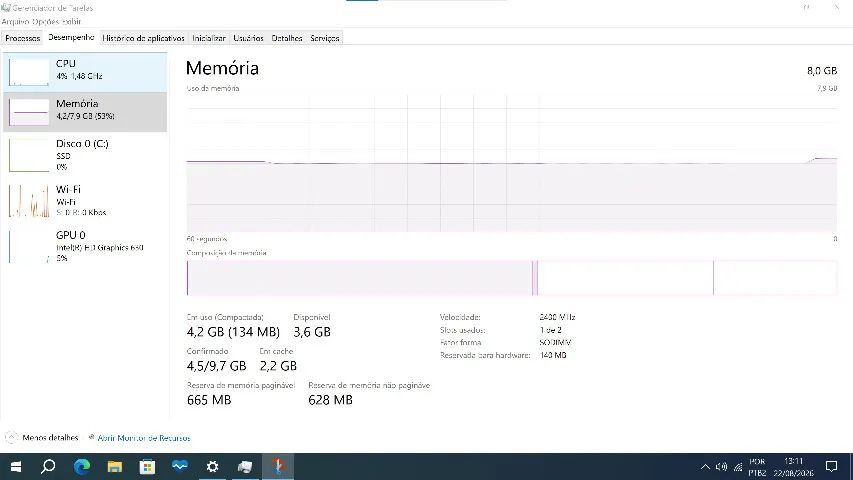853x480 pixels.
Task: Open the Processos tab
Action: pos(23,38)
